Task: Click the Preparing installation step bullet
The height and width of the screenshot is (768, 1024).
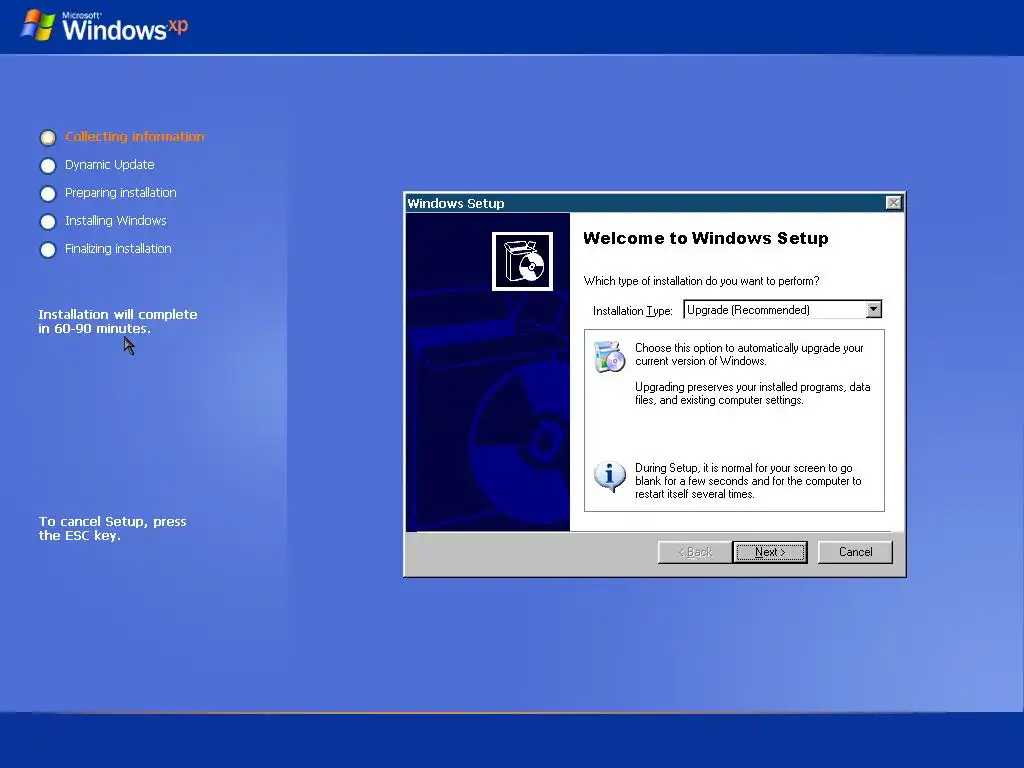Action: click(x=48, y=193)
